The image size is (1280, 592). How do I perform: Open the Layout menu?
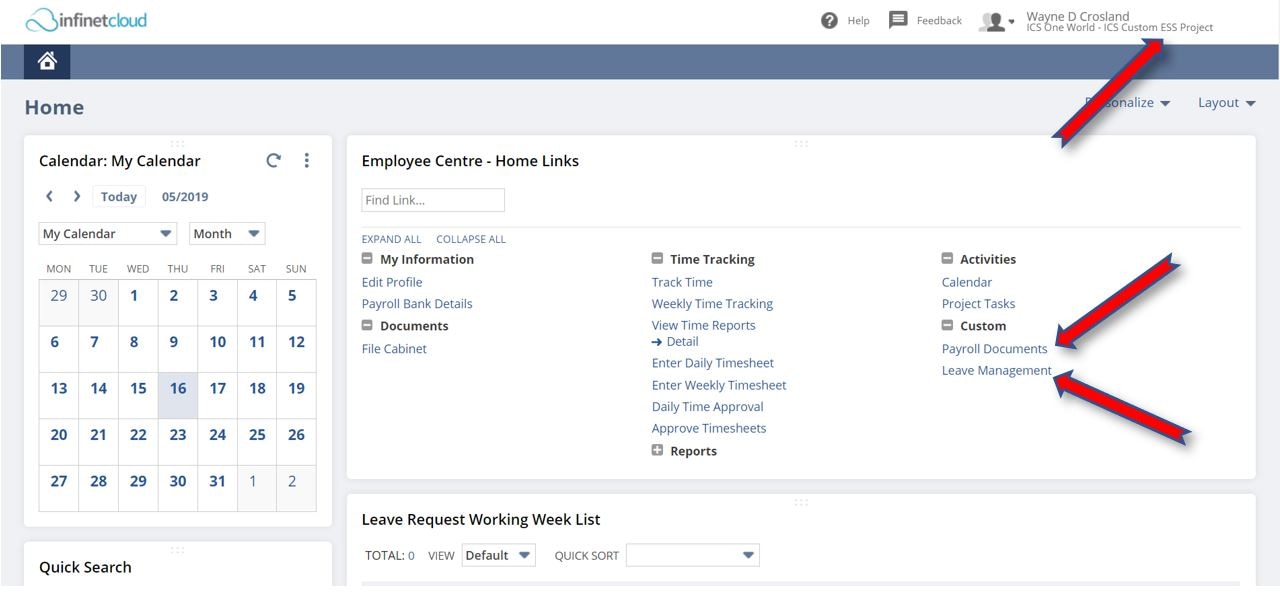(x=1226, y=103)
